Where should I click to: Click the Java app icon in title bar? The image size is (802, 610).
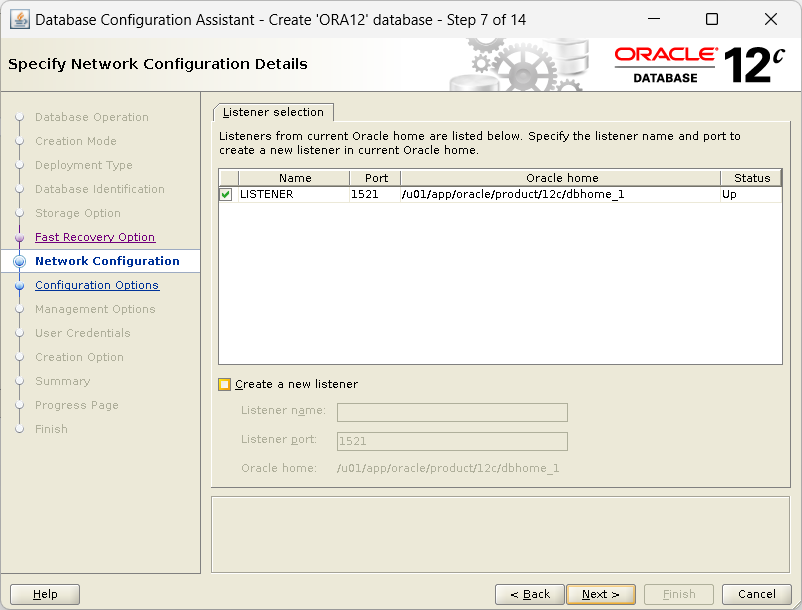click(20, 20)
